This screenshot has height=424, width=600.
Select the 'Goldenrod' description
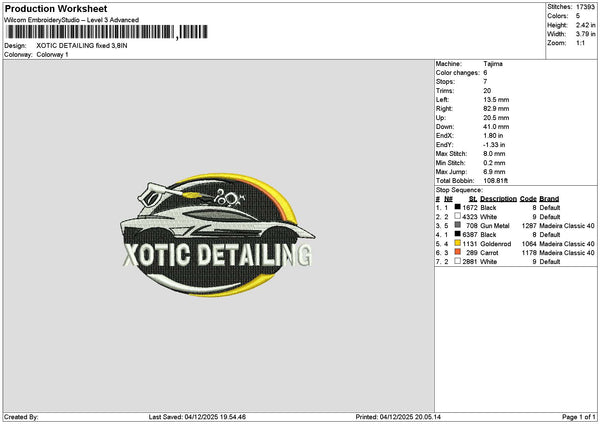496,244
